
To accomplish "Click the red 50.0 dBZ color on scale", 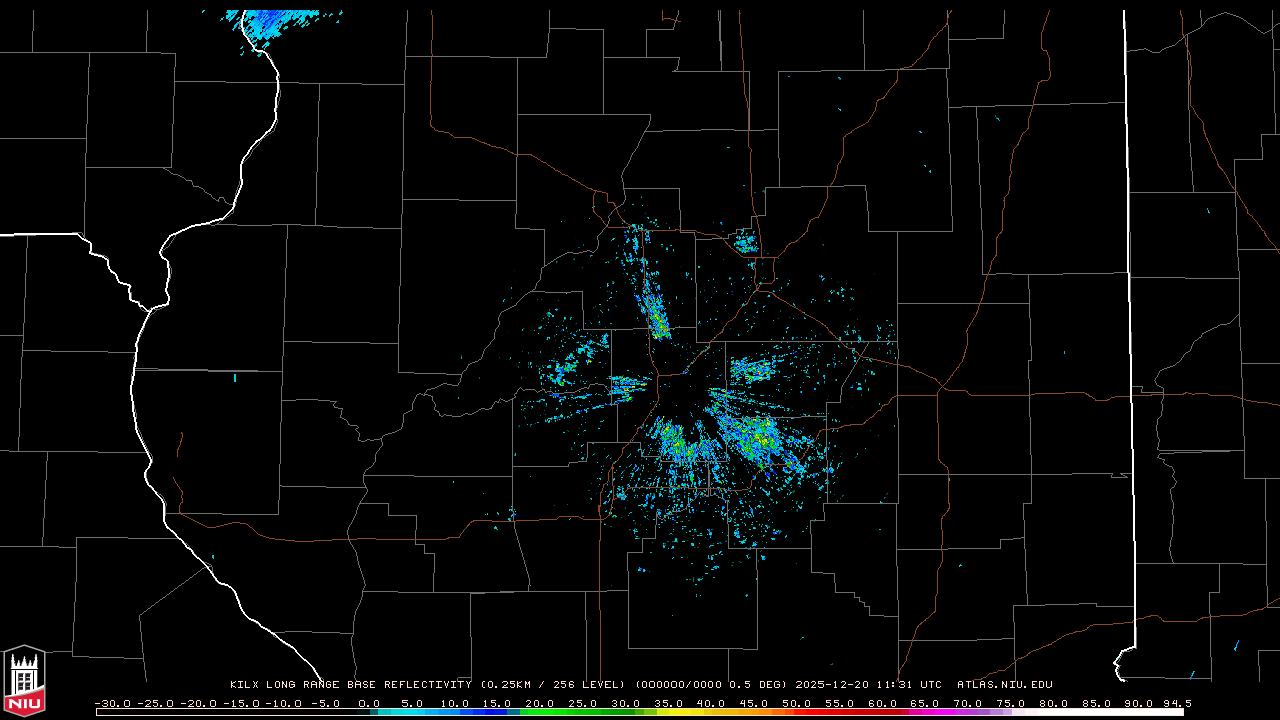I will [x=797, y=712].
